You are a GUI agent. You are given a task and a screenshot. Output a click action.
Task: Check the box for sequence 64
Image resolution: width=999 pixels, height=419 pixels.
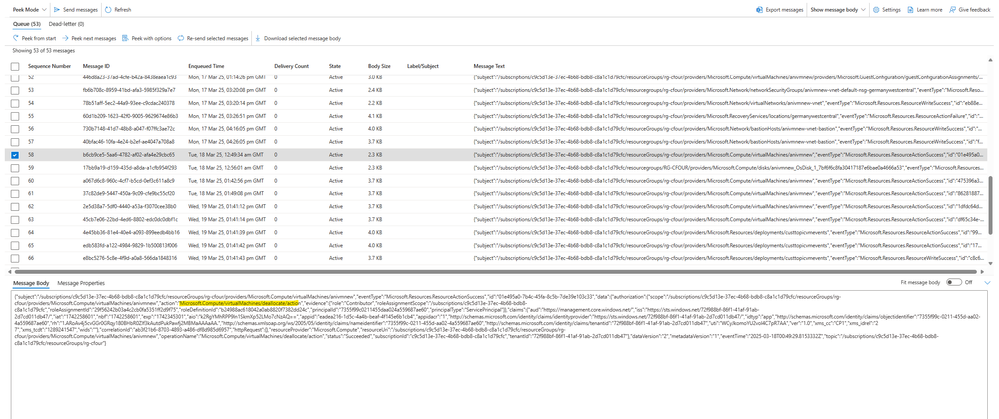pyautogui.click(x=15, y=232)
